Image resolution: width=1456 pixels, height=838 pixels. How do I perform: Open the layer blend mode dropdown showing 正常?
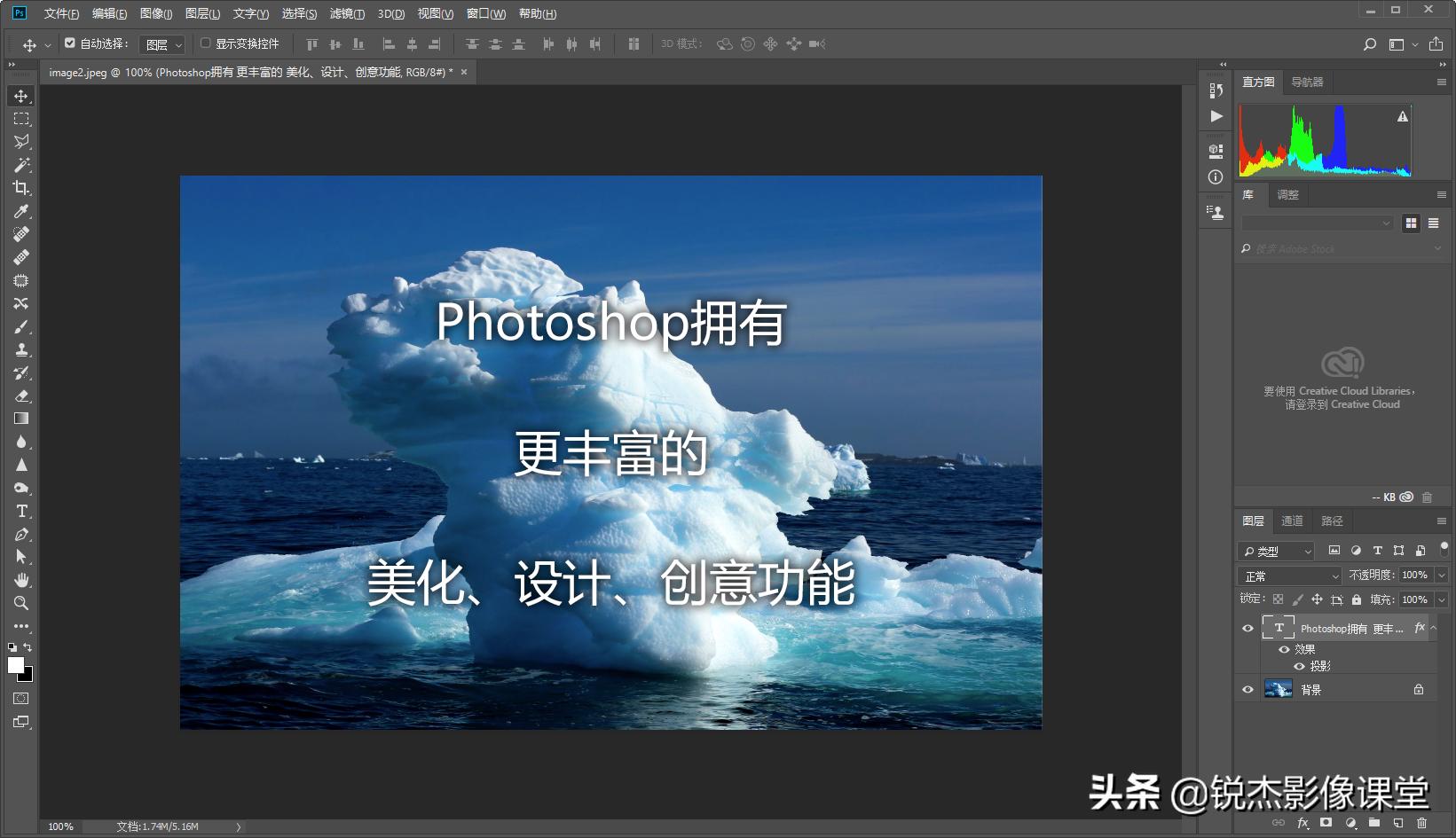click(1288, 575)
